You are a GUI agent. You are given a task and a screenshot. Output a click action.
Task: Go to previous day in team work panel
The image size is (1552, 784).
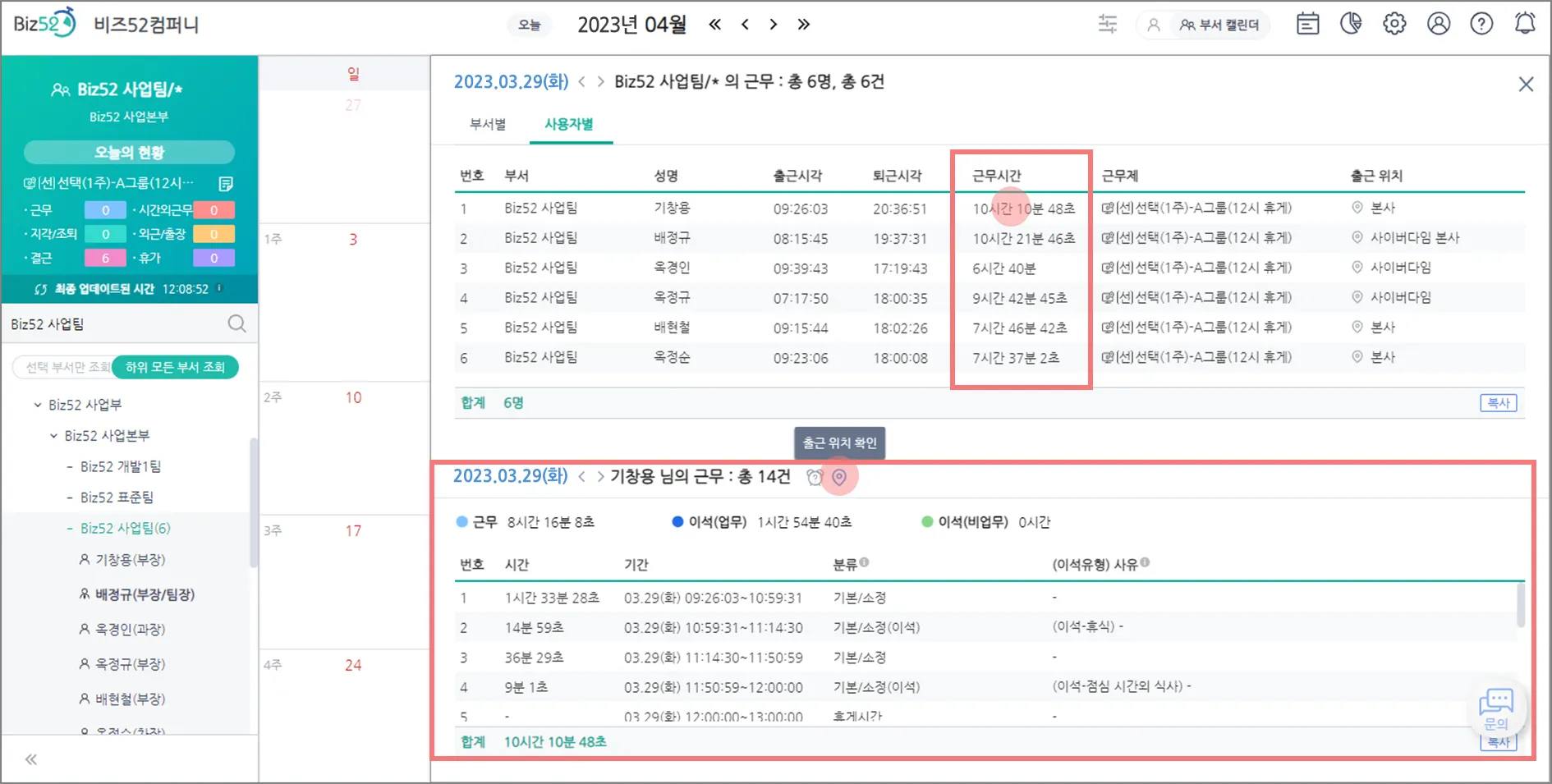tap(582, 82)
